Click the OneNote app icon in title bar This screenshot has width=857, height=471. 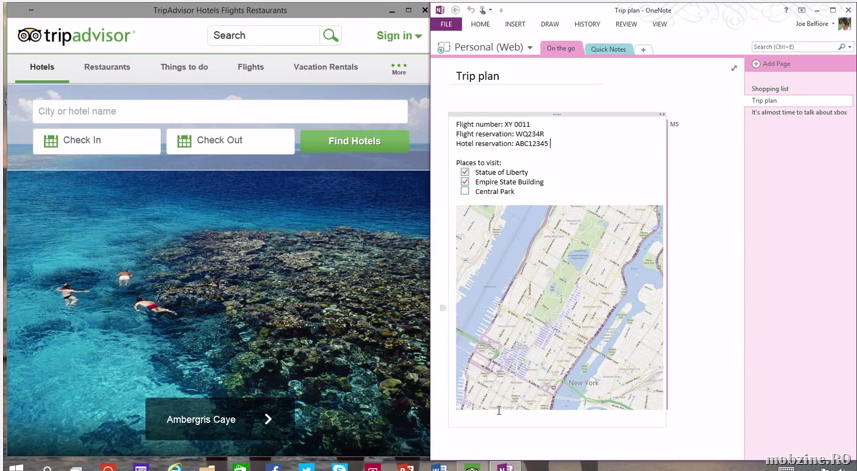tap(440, 10)
